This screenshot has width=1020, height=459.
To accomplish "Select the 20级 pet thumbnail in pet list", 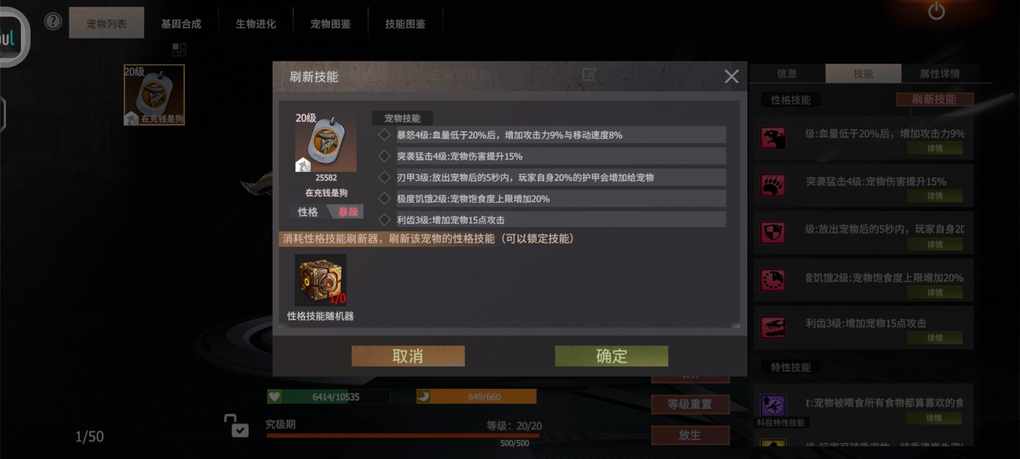I will [x=154, y=95].
